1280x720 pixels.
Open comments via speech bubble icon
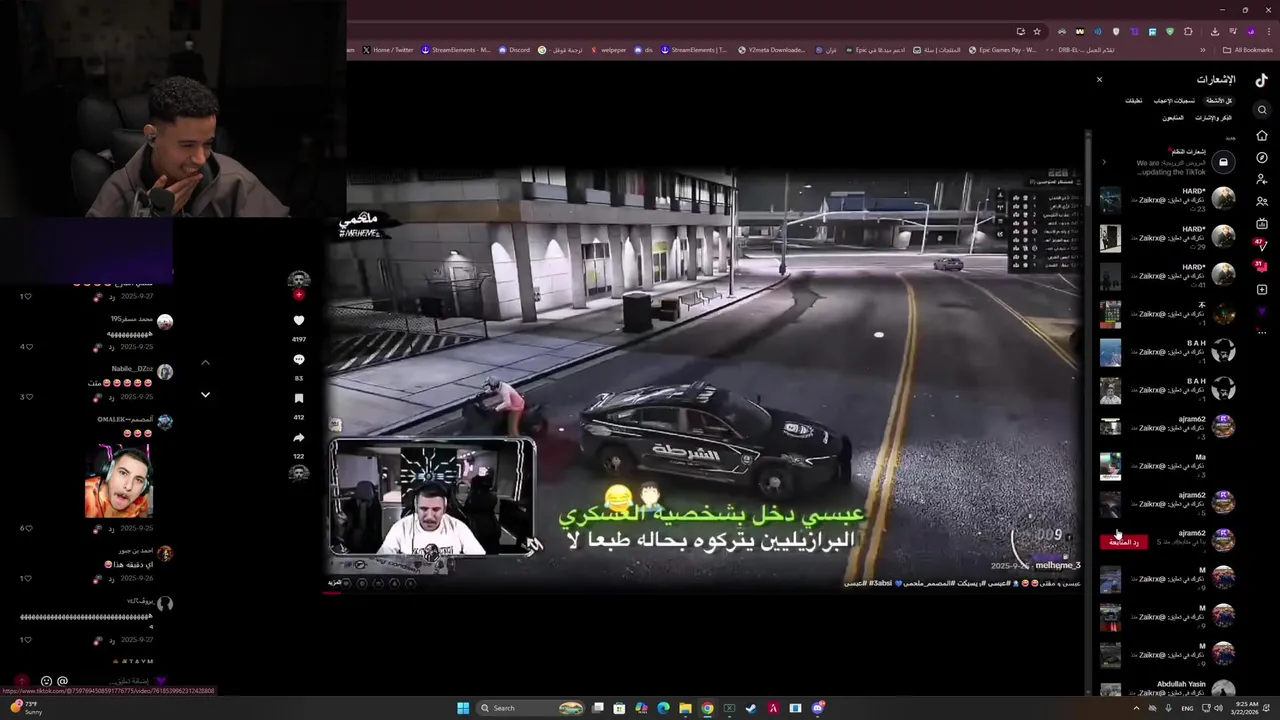298,359
